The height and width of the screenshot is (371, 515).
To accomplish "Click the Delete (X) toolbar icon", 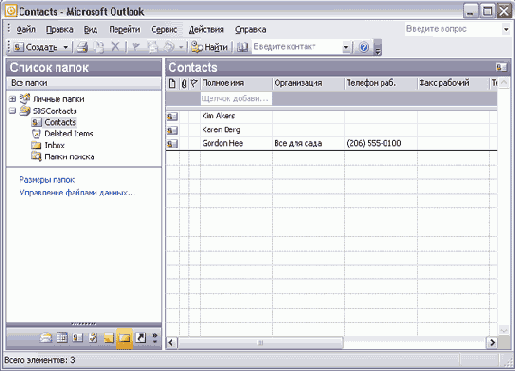I will tap(115, 47).
